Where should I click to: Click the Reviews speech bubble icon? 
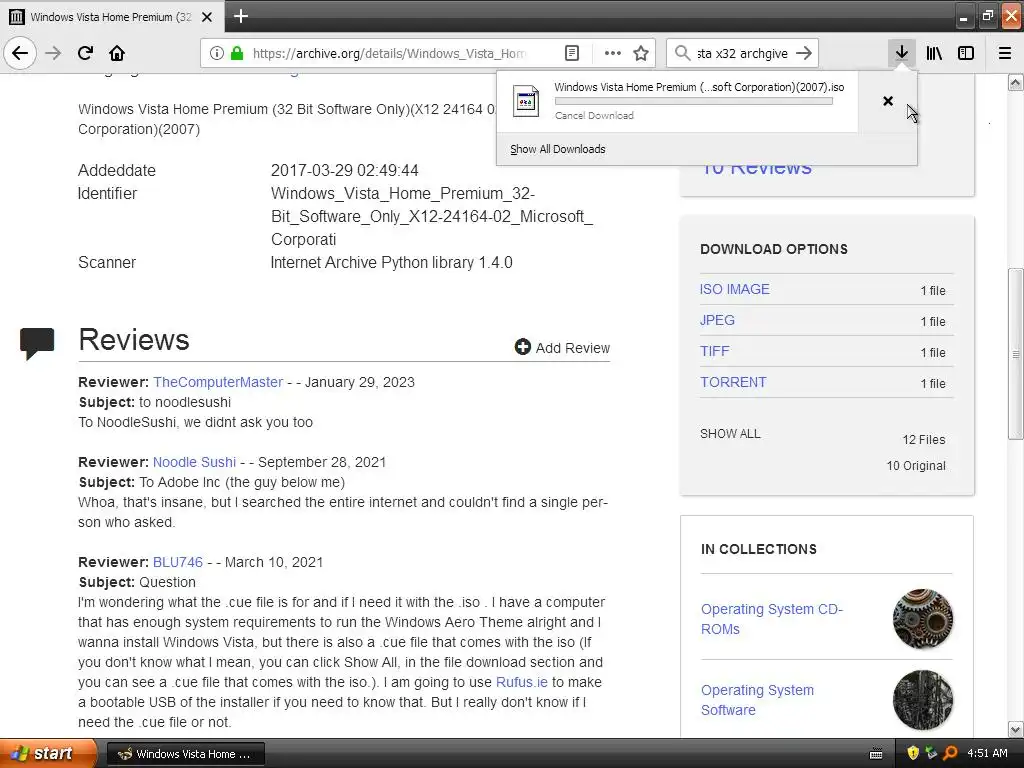pyautogui.click(x=37, y=344)
